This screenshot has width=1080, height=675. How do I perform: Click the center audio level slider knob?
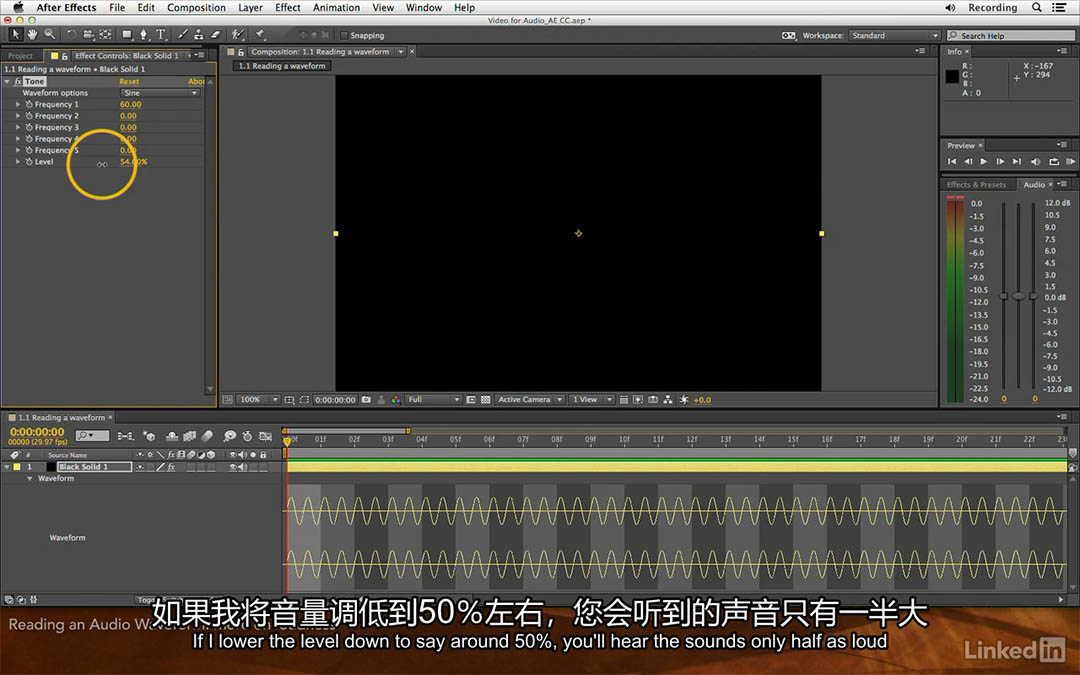pyautogui.click(x=1018, y=295)
